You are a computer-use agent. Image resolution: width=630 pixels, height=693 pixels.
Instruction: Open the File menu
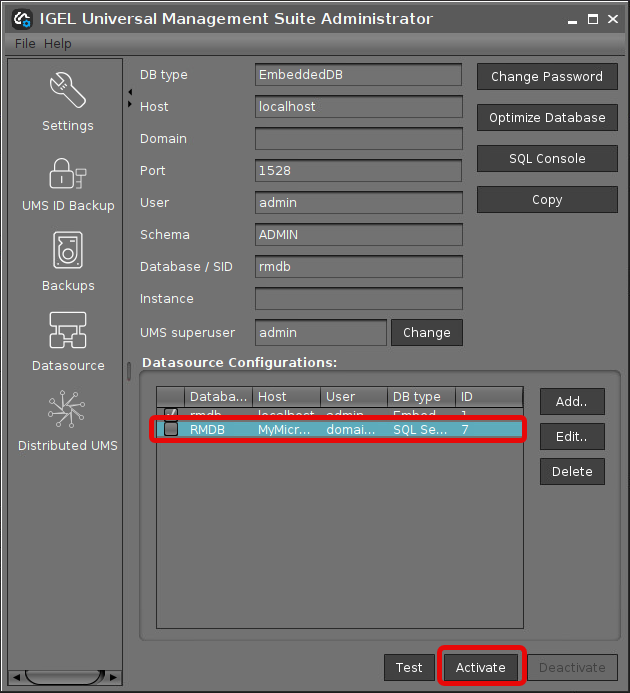(x=25, y=44)
